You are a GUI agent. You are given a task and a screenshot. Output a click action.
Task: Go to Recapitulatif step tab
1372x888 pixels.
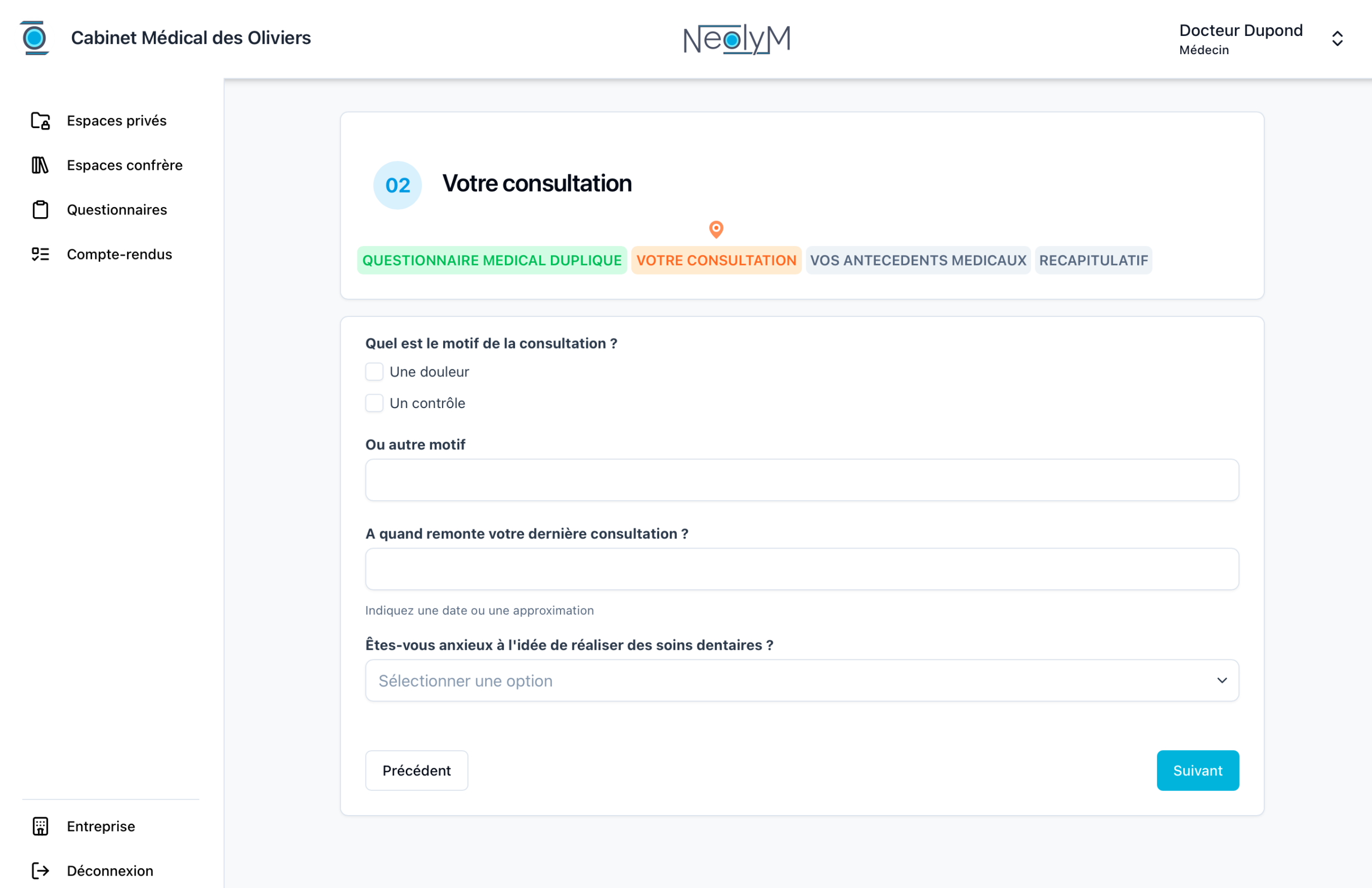[1093, 261]
